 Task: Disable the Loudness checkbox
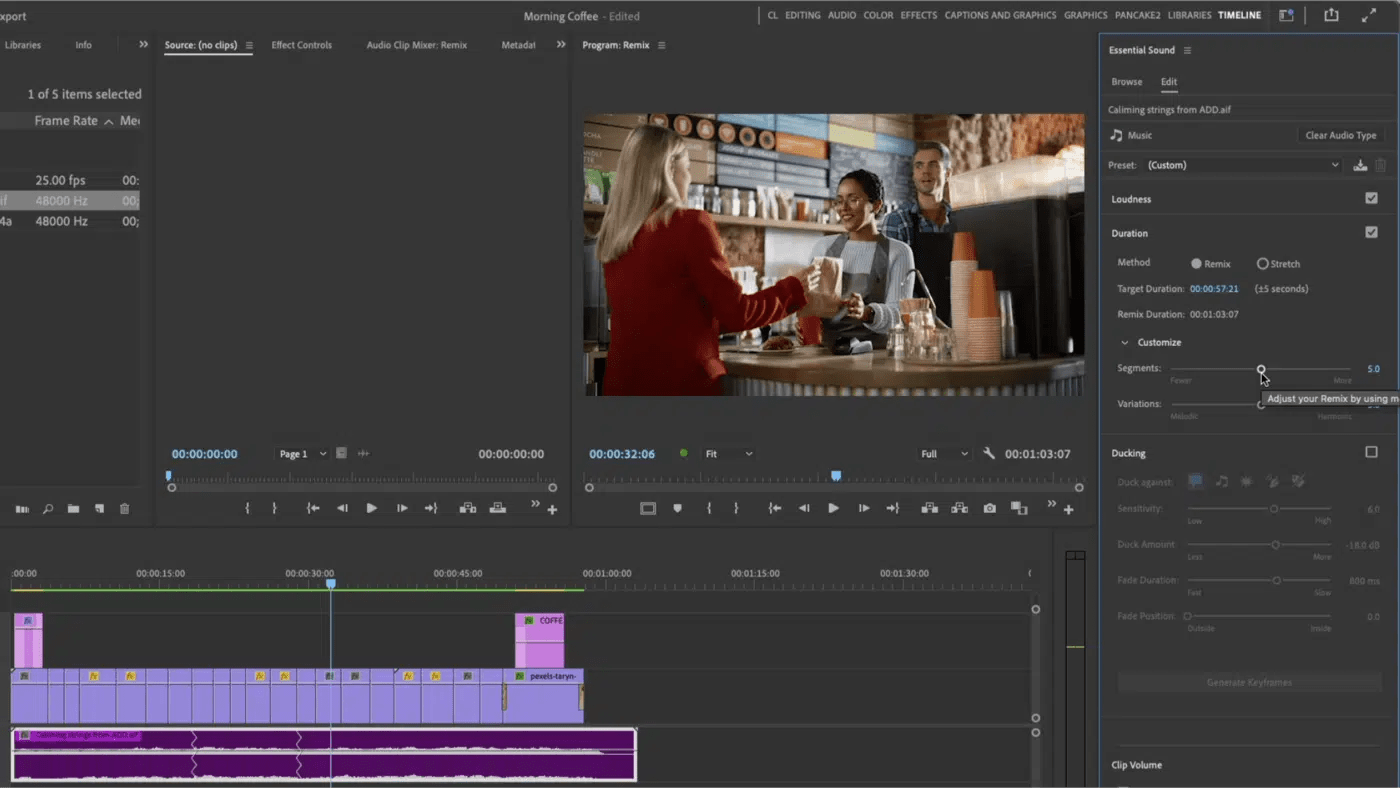pyautogui.click(x=1371, y=198)
